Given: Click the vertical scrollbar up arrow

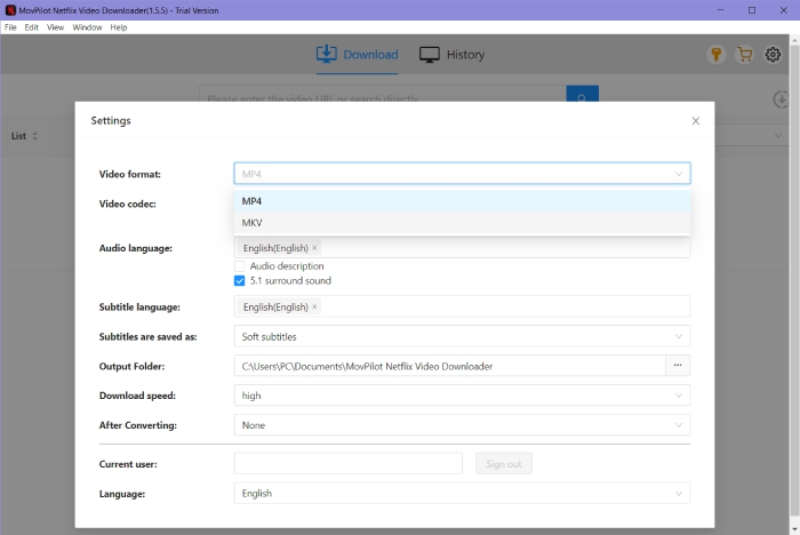Looking at the screenshot, I should pos(795,39).
